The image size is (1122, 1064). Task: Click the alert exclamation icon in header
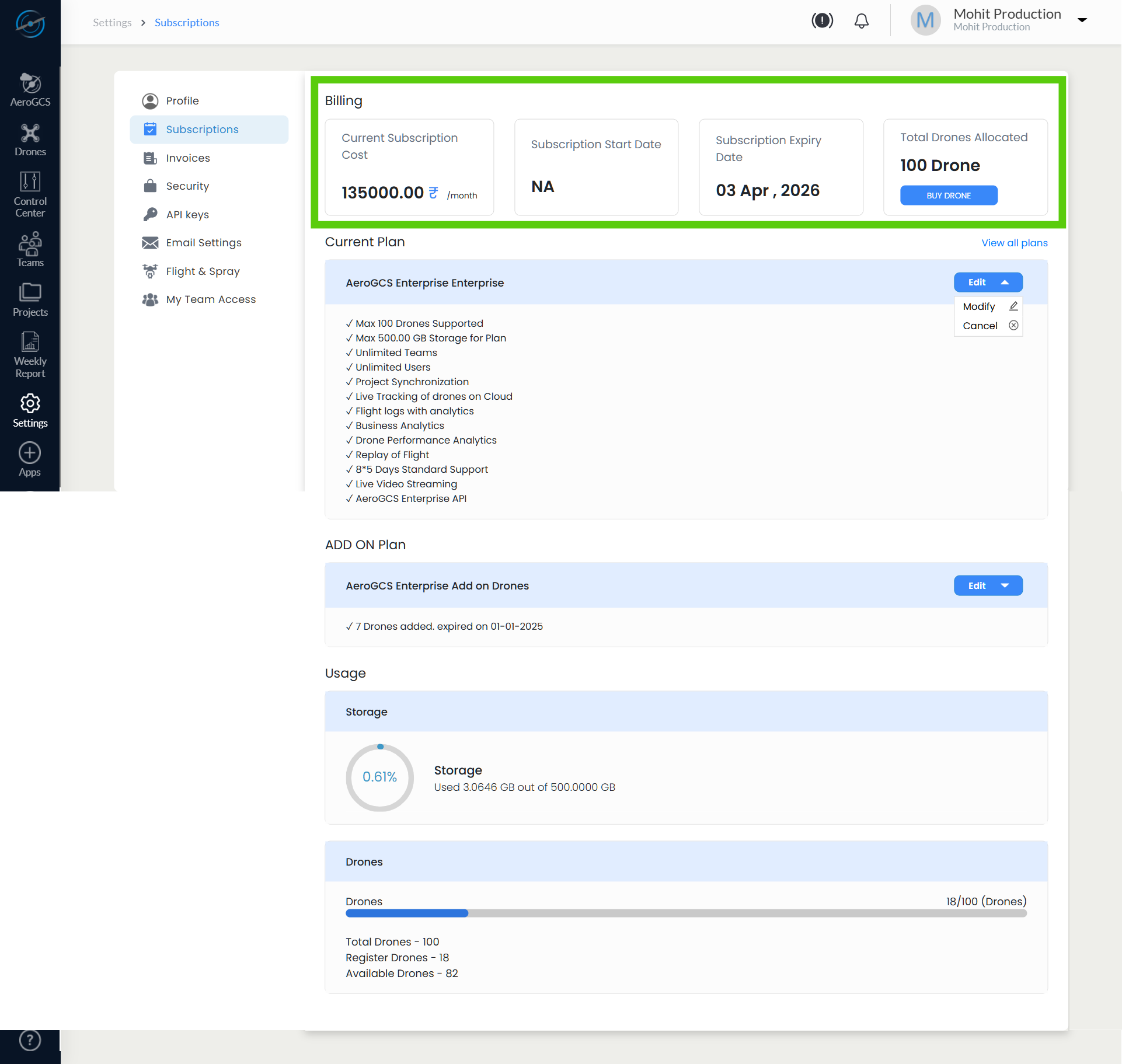822,21
